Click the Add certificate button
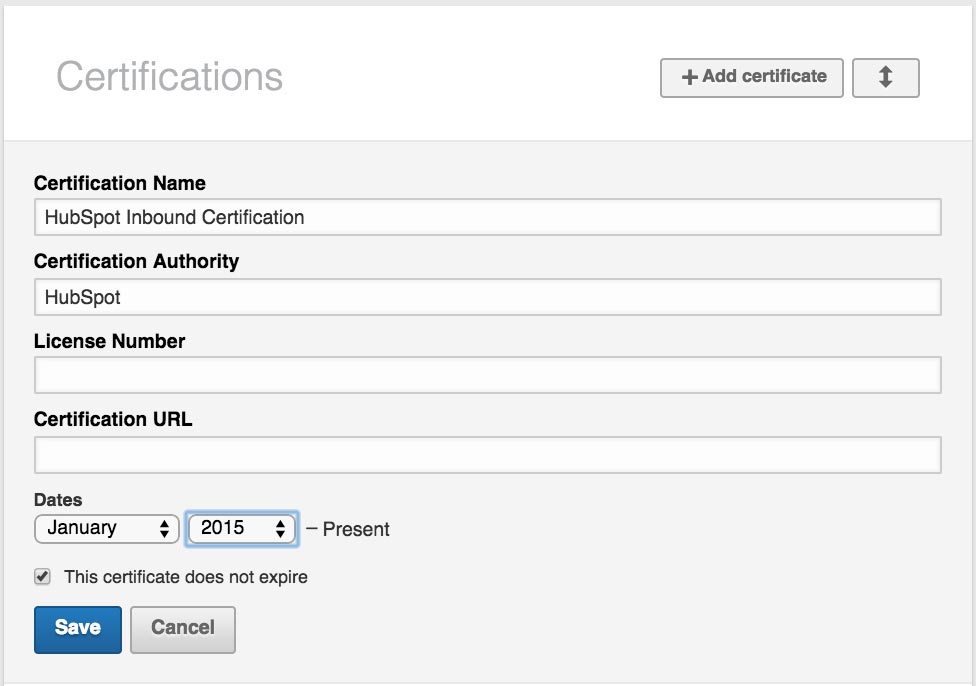Viewport: 976px width, 686px height. click(750, 77)
